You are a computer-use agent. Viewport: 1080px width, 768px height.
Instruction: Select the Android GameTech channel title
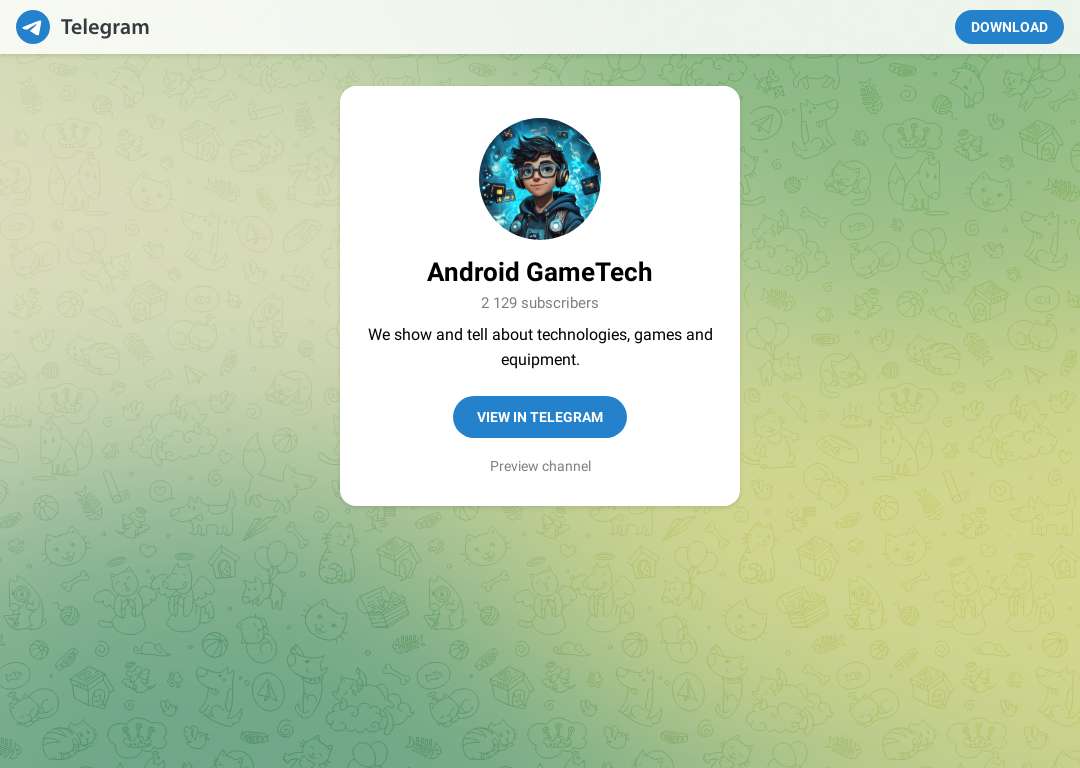click(x=540, y=272)
